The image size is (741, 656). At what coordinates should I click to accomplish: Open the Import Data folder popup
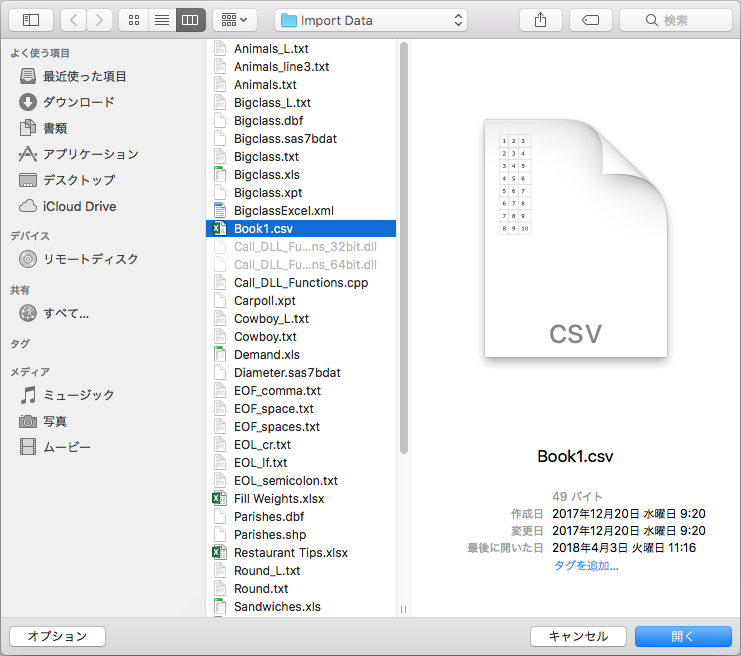371,20
